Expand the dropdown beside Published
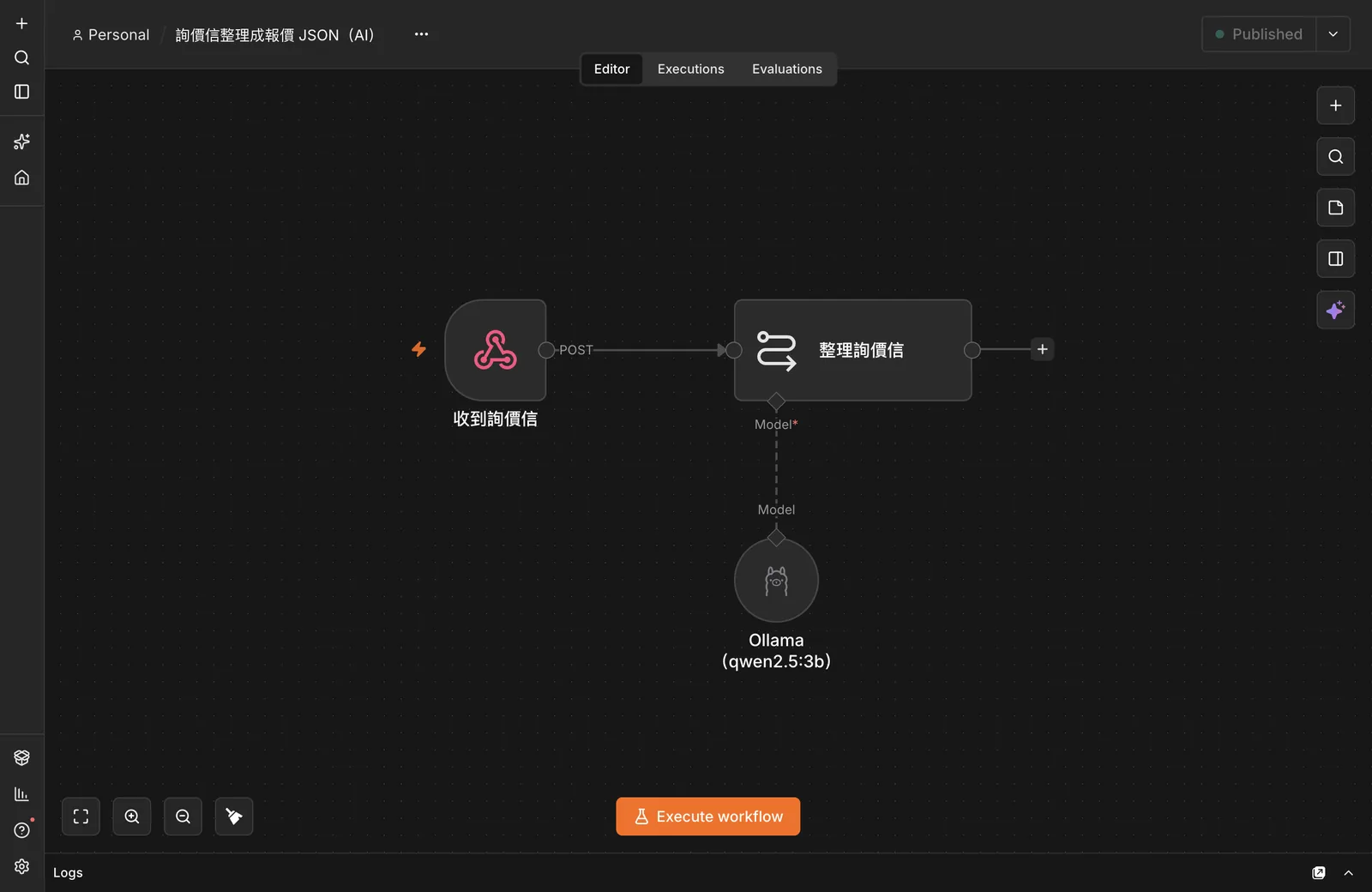 pos(1333,34)
